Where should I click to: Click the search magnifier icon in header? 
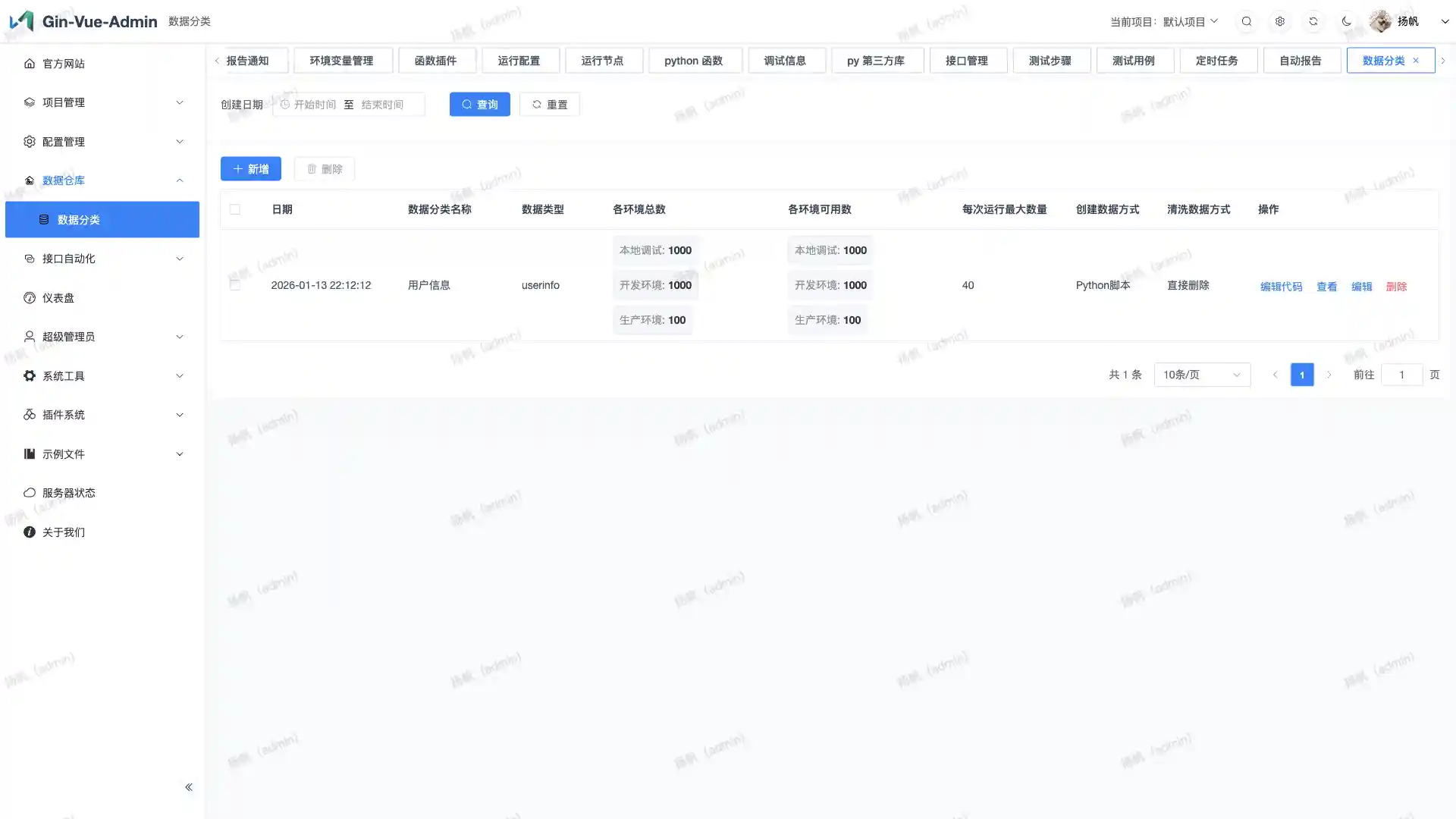1247,21
